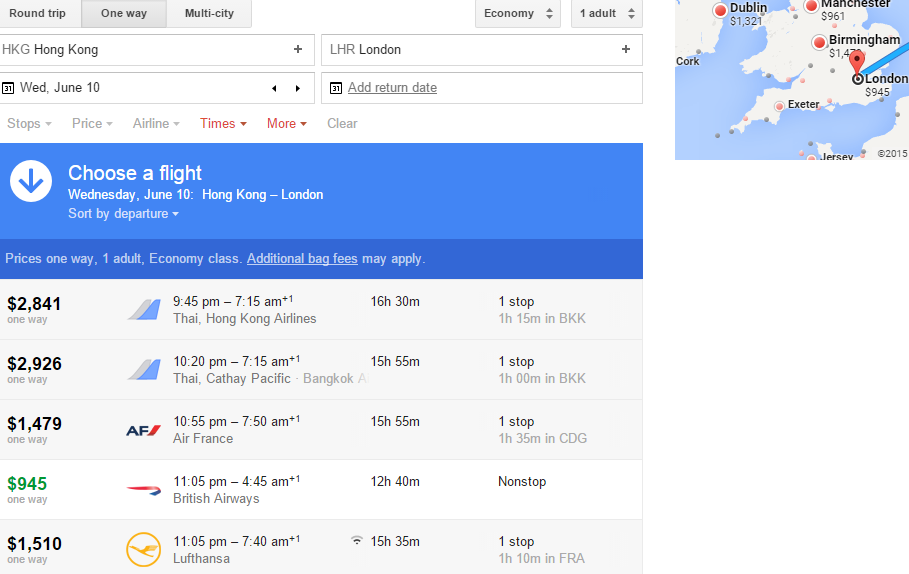The image size is (909, 574).
Task: Select the Dublin marker on the map
Action: (x=721, y=10)
